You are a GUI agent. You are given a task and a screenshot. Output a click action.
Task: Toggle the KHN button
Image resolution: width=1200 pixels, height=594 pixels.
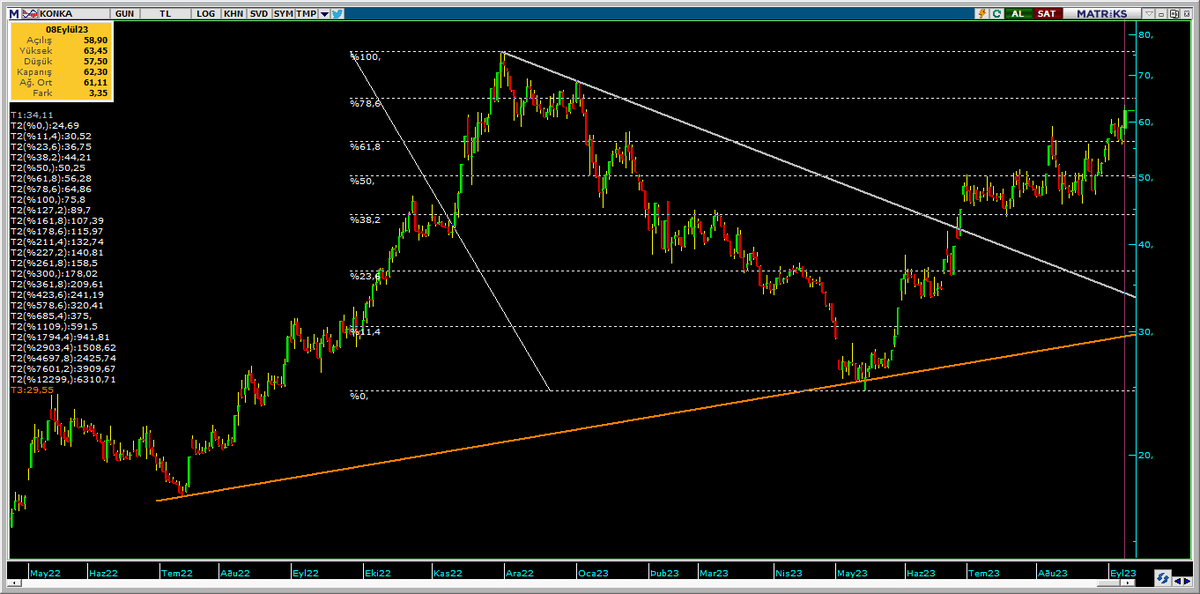coord(233,14)
